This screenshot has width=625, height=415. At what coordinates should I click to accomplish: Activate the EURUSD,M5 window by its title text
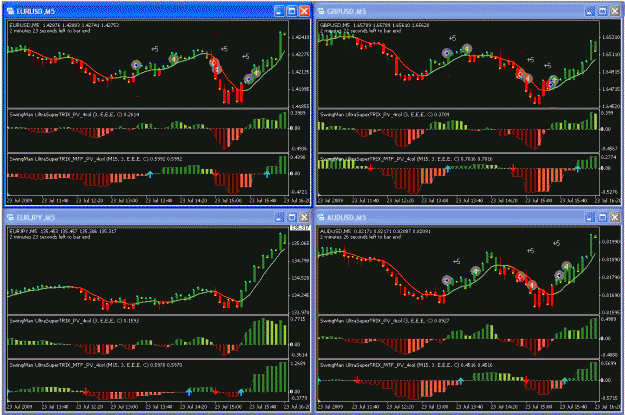[x=36, y=12]
